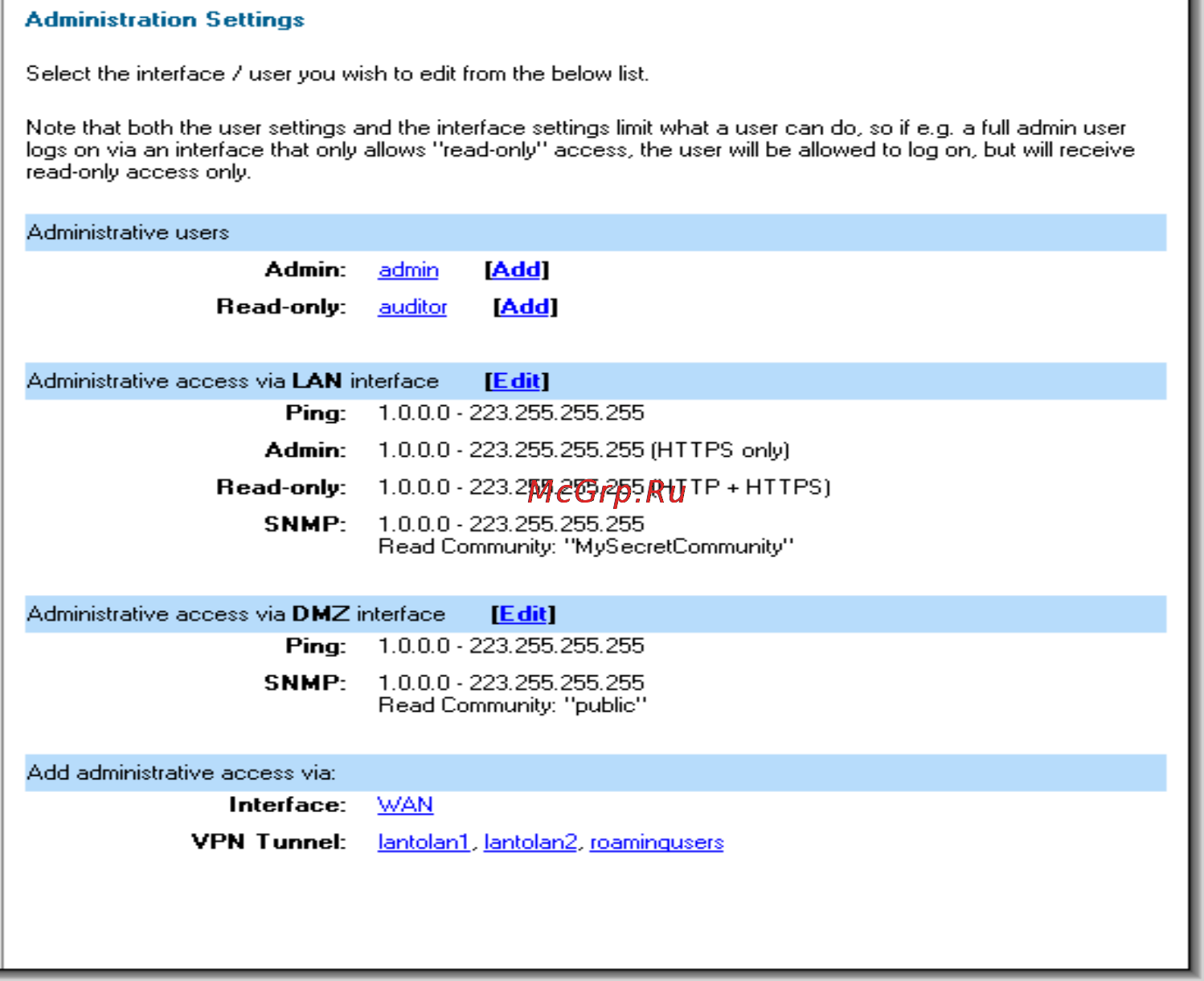Click the Administration Settings heading

165,19
